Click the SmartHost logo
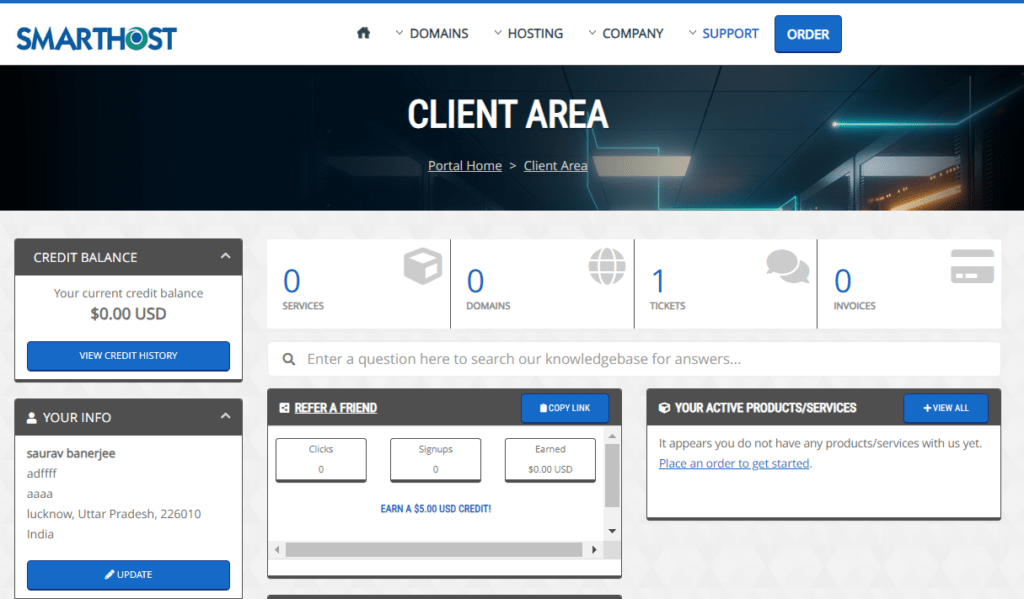The width and height of the screenshot is (1024, 599). (96, 38)
